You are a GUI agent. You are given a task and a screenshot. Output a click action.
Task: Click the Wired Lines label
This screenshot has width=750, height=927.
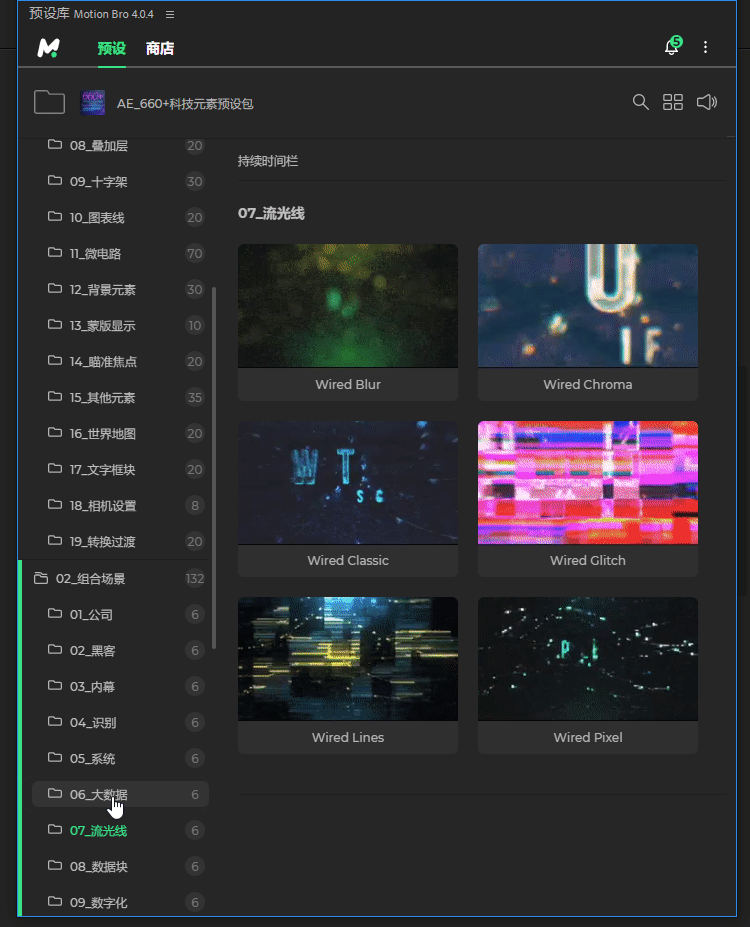coord(348,737)
